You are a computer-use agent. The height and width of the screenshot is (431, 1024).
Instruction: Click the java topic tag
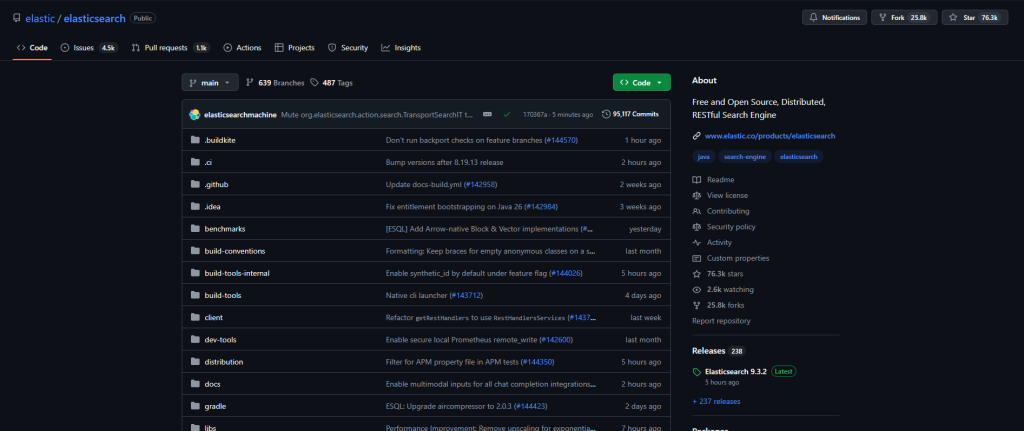tap(703, 157)
